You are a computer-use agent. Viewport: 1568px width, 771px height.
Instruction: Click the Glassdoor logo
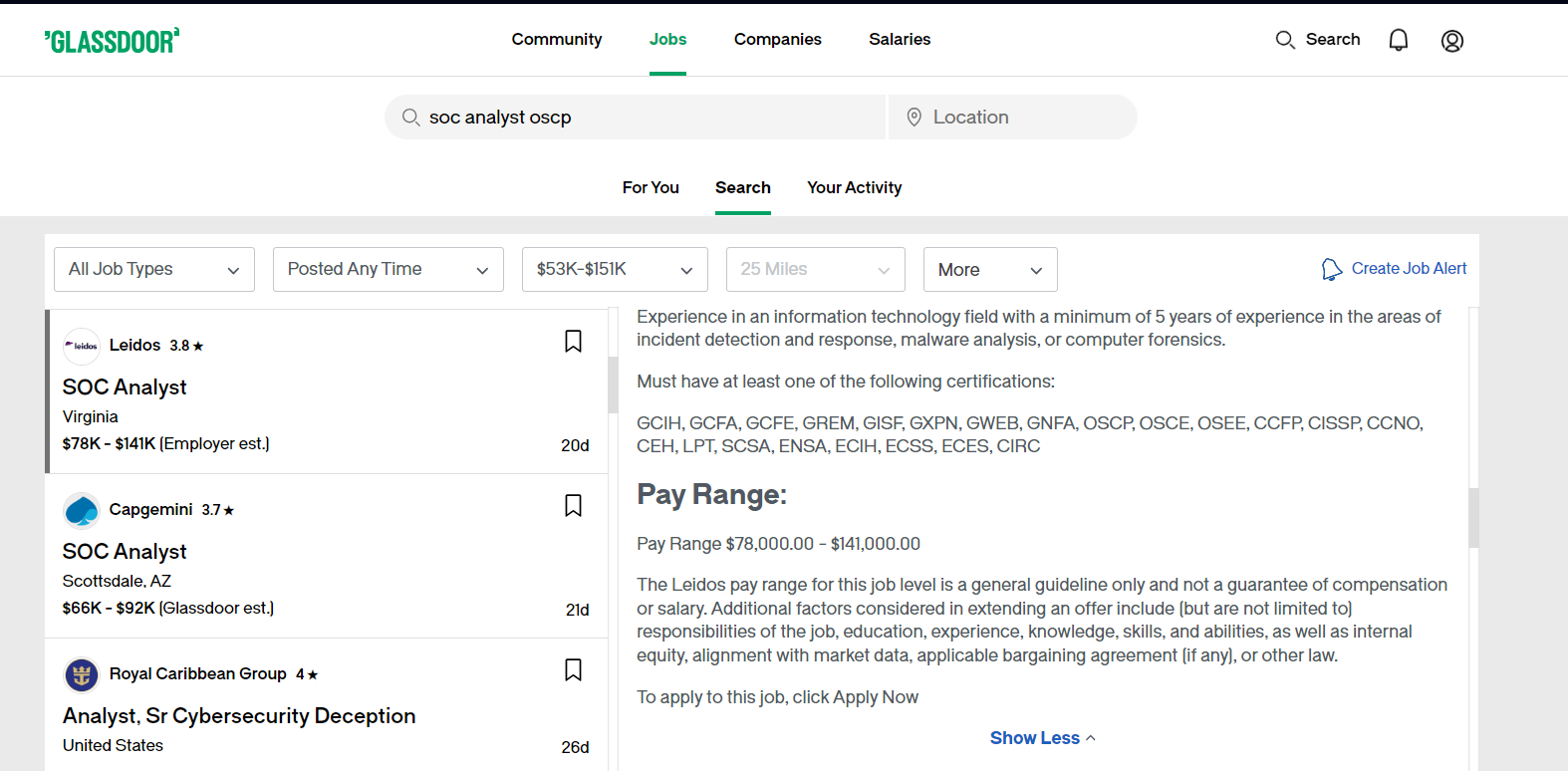112,40
